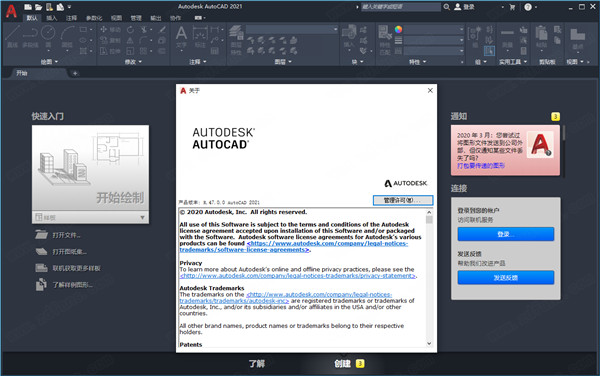Open the AutoCAD application menu logo
Screen dimensions: 600x376
click(x=11, y=11)
